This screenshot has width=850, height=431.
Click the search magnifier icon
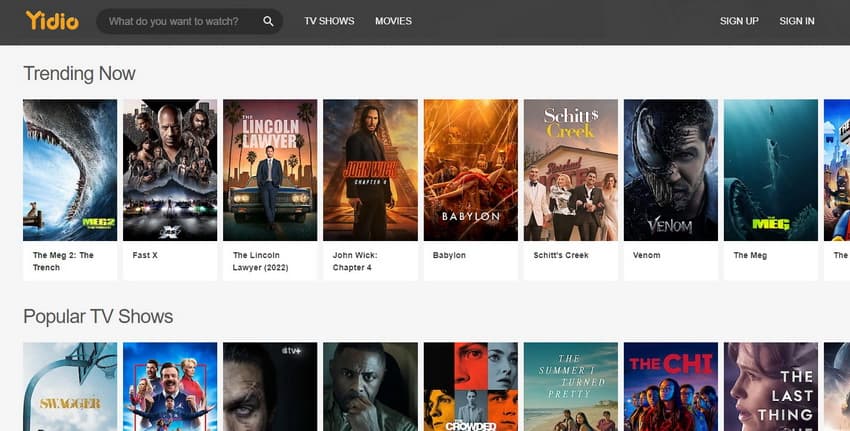point(268,21)
